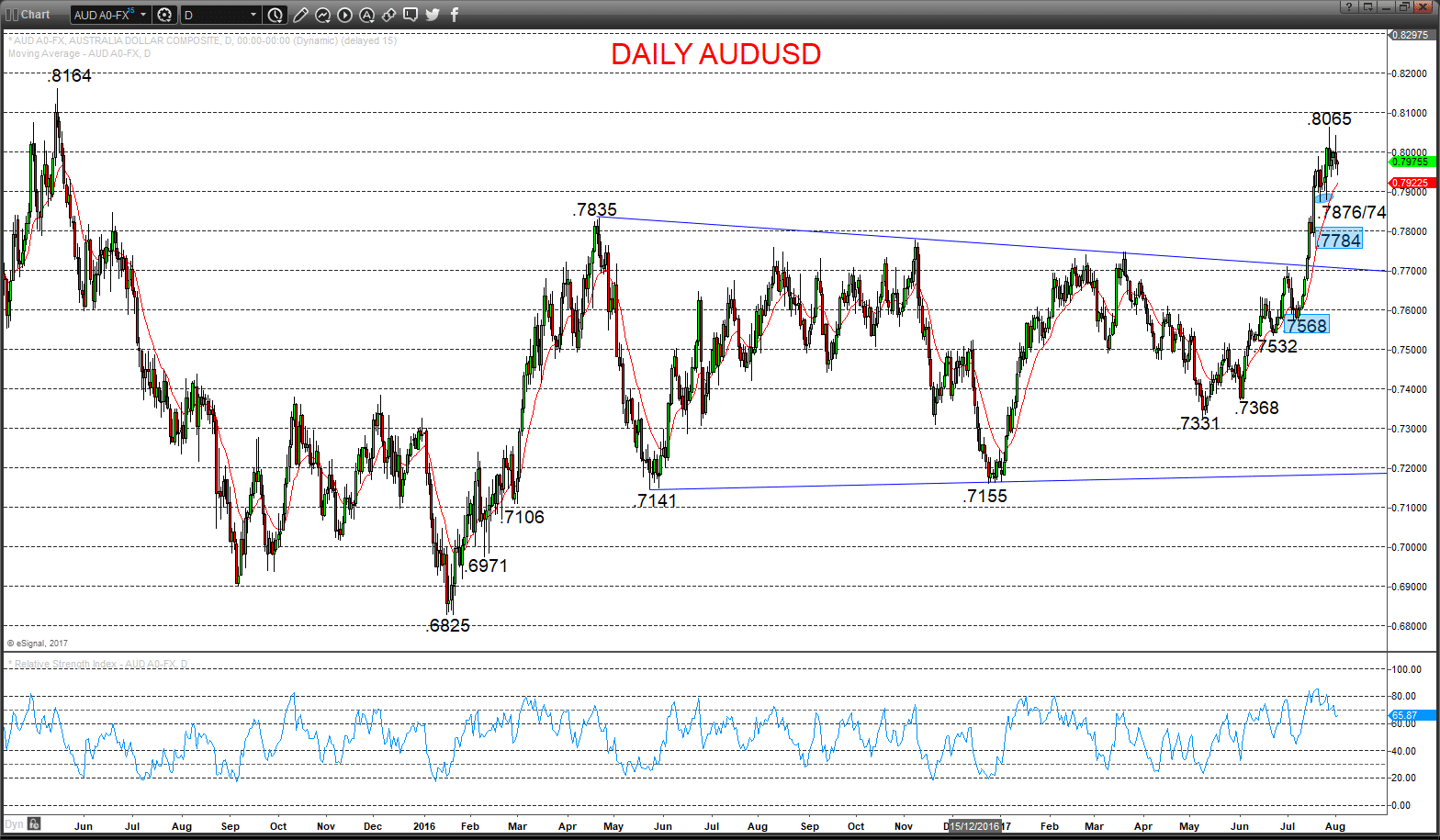
Task: Open the window layout dropdown icon
Action: click(x=1368, y=6)
